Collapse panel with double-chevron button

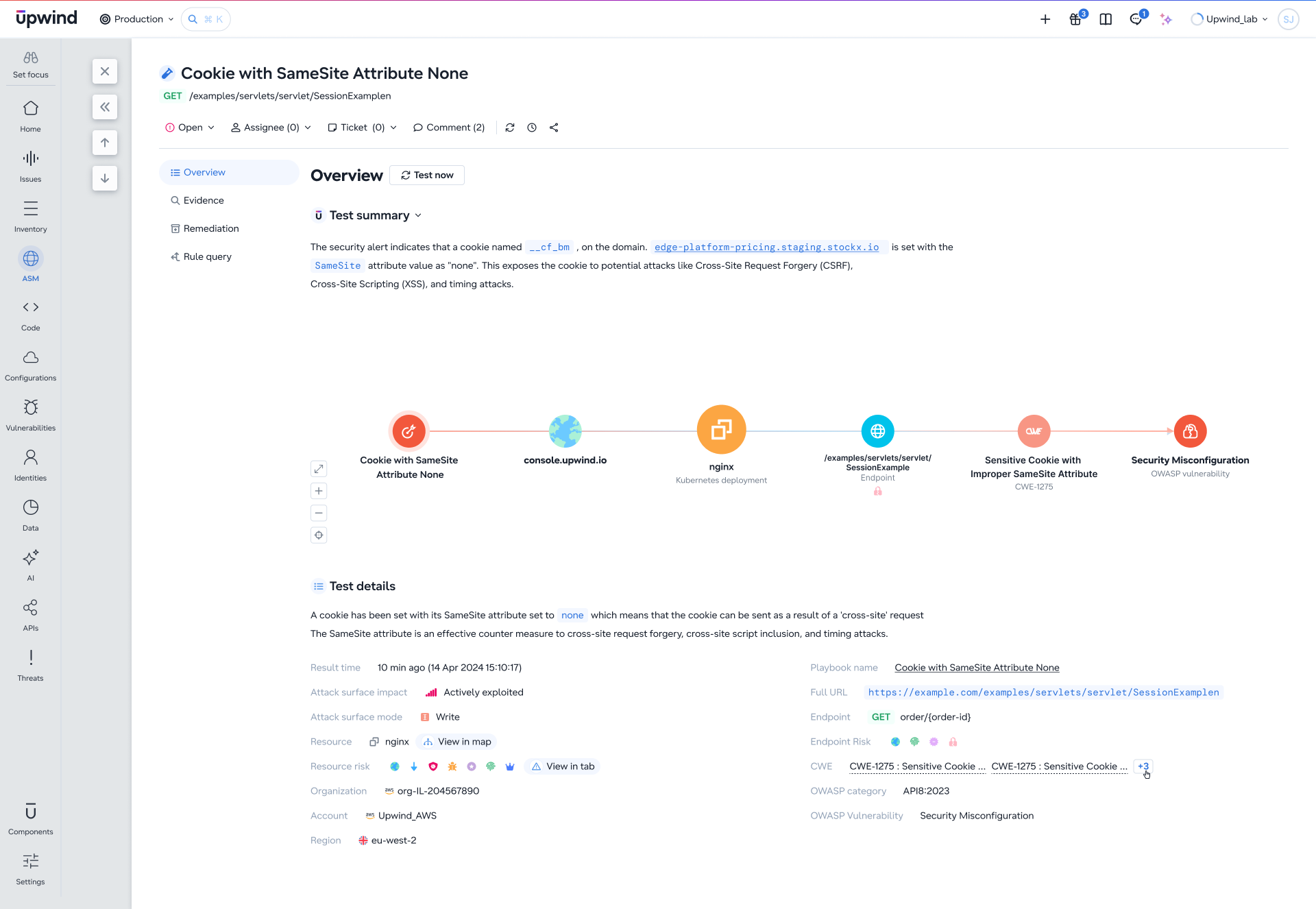105,107
